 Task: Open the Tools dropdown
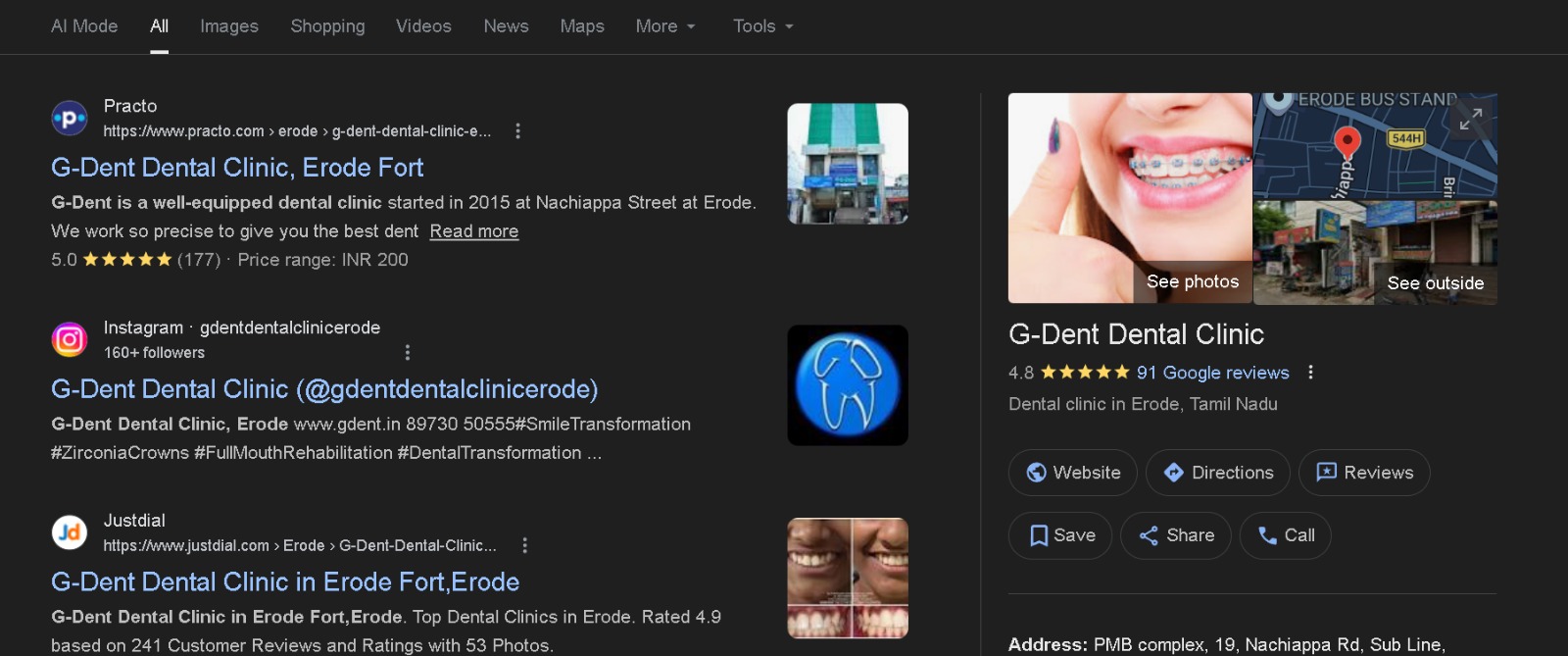click(x=763, y=26)
